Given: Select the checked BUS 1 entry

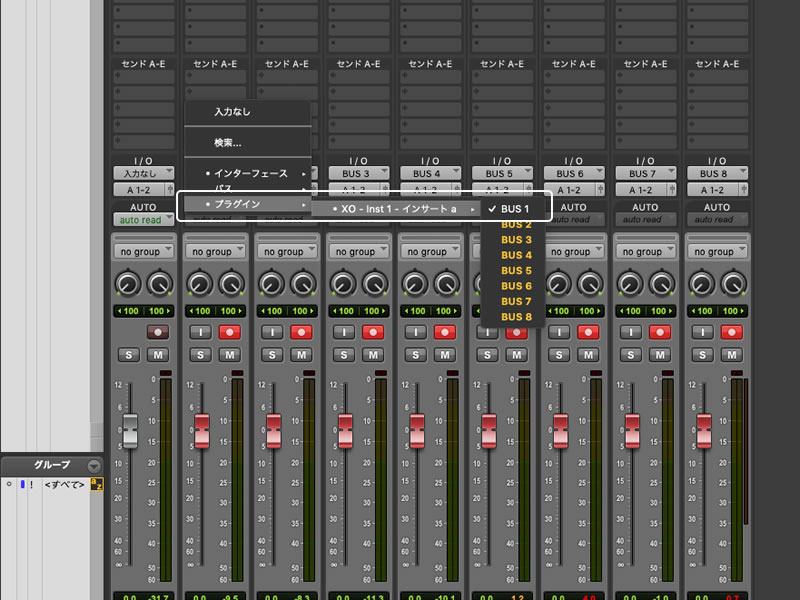Looking at the screenshot, I should (513, 209).
